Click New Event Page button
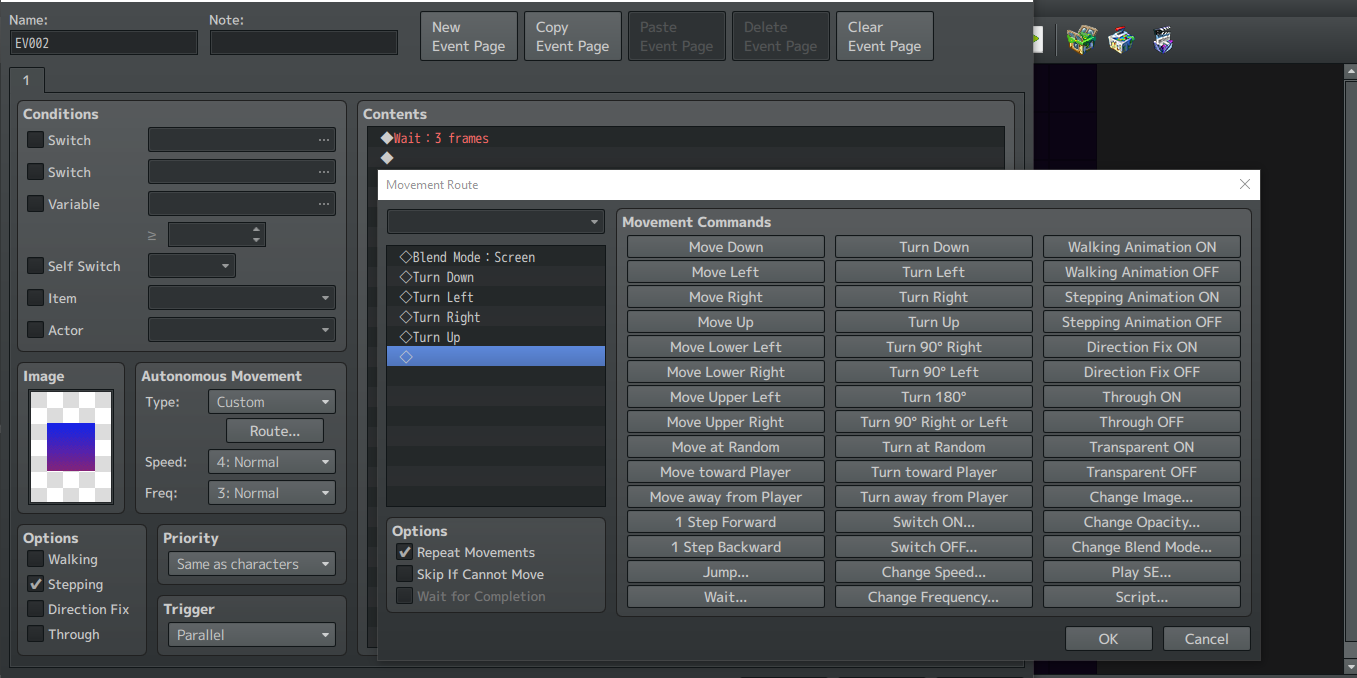 (x=469, y=37)
